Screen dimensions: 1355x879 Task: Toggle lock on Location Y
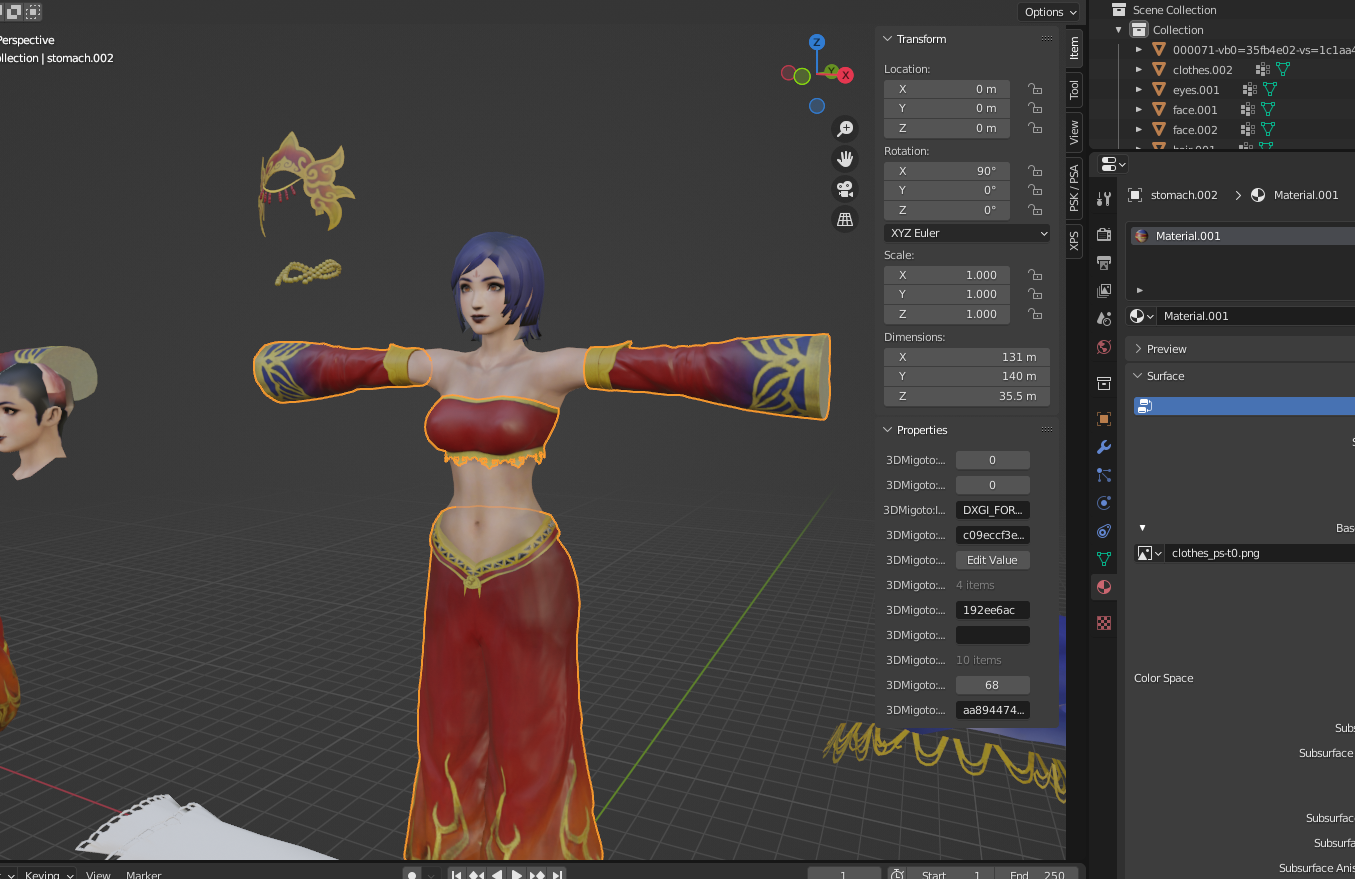1035,108
